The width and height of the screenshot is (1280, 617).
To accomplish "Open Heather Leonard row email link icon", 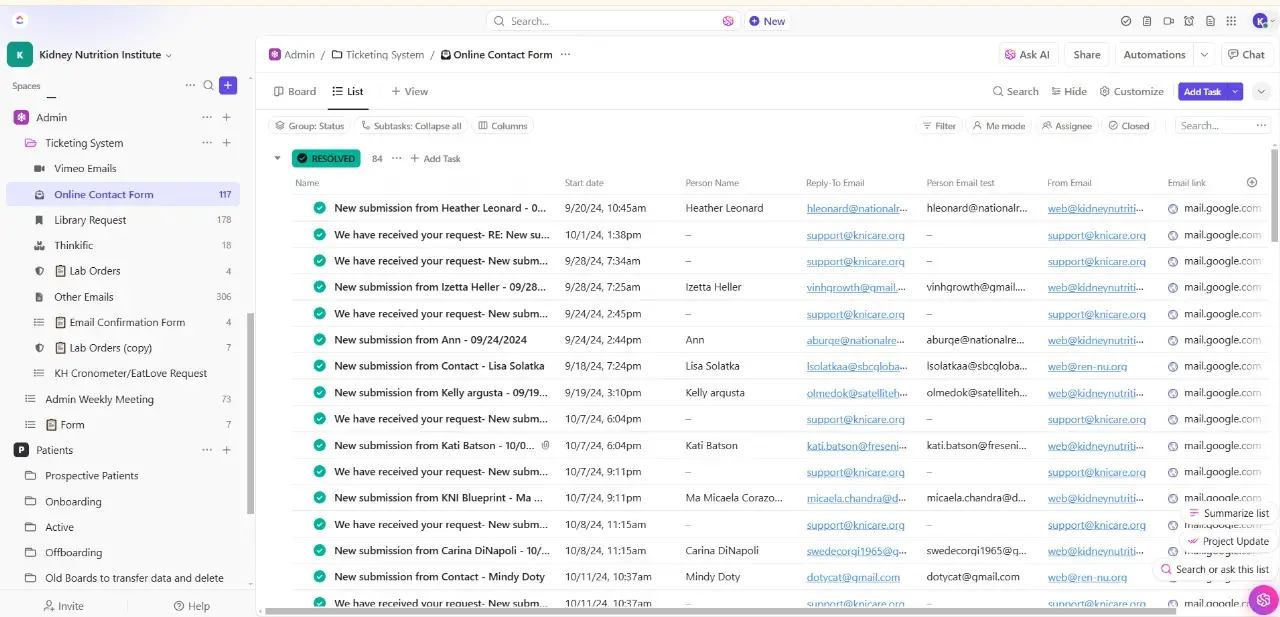I will coord(1173,208).
